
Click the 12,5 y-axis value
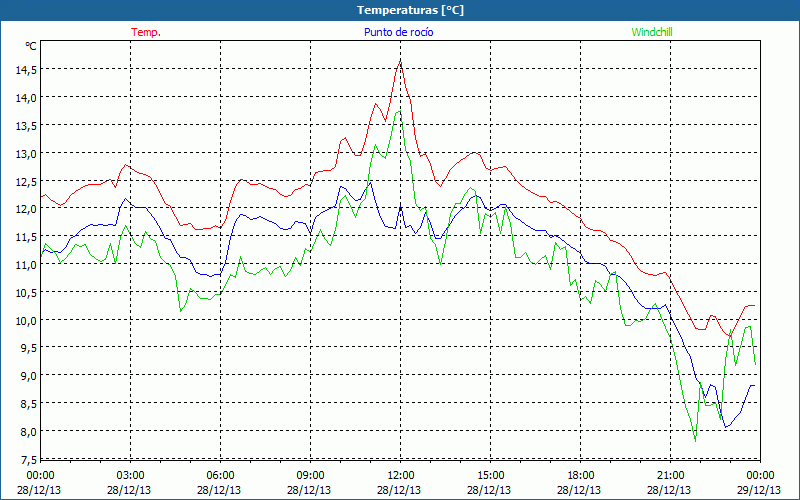26,182
